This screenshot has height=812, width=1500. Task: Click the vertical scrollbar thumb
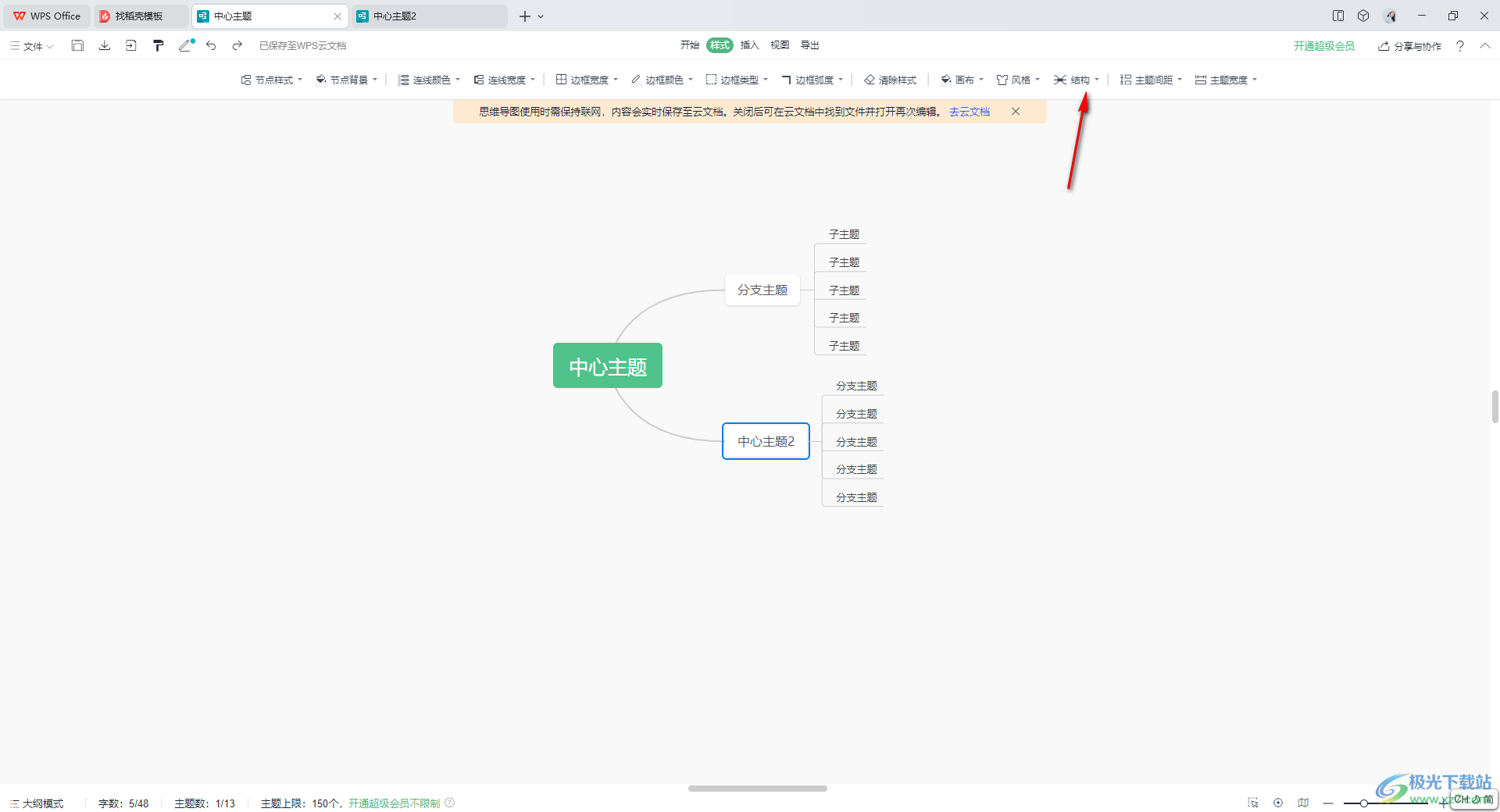1495,407
